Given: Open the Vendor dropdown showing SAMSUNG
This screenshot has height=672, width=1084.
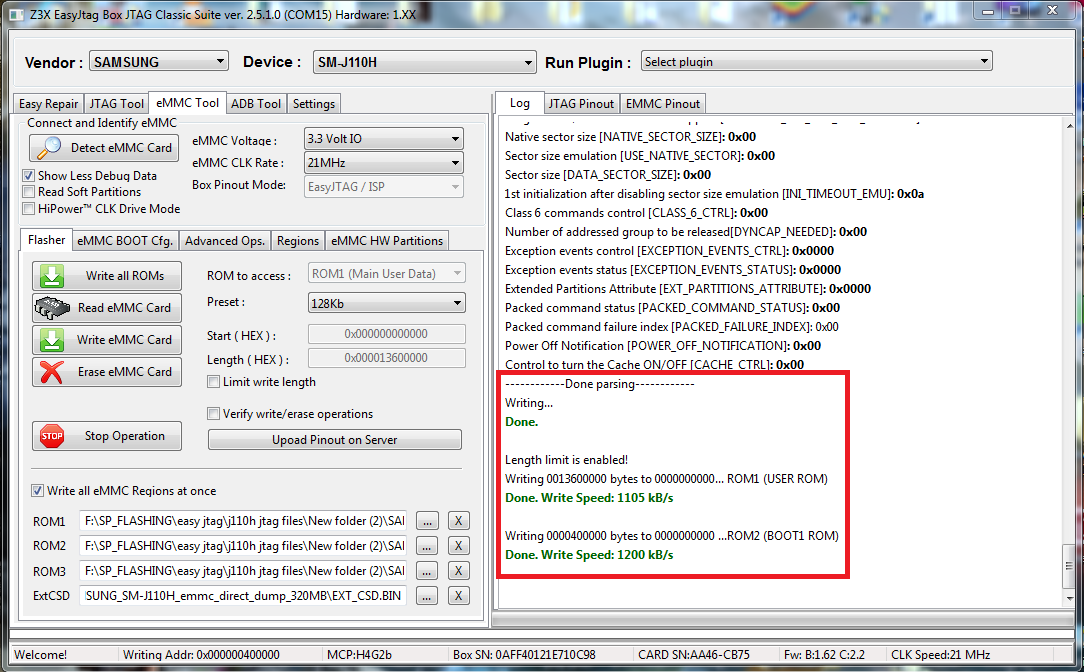Looking at the screenshot, I should [x=158, y=62].
